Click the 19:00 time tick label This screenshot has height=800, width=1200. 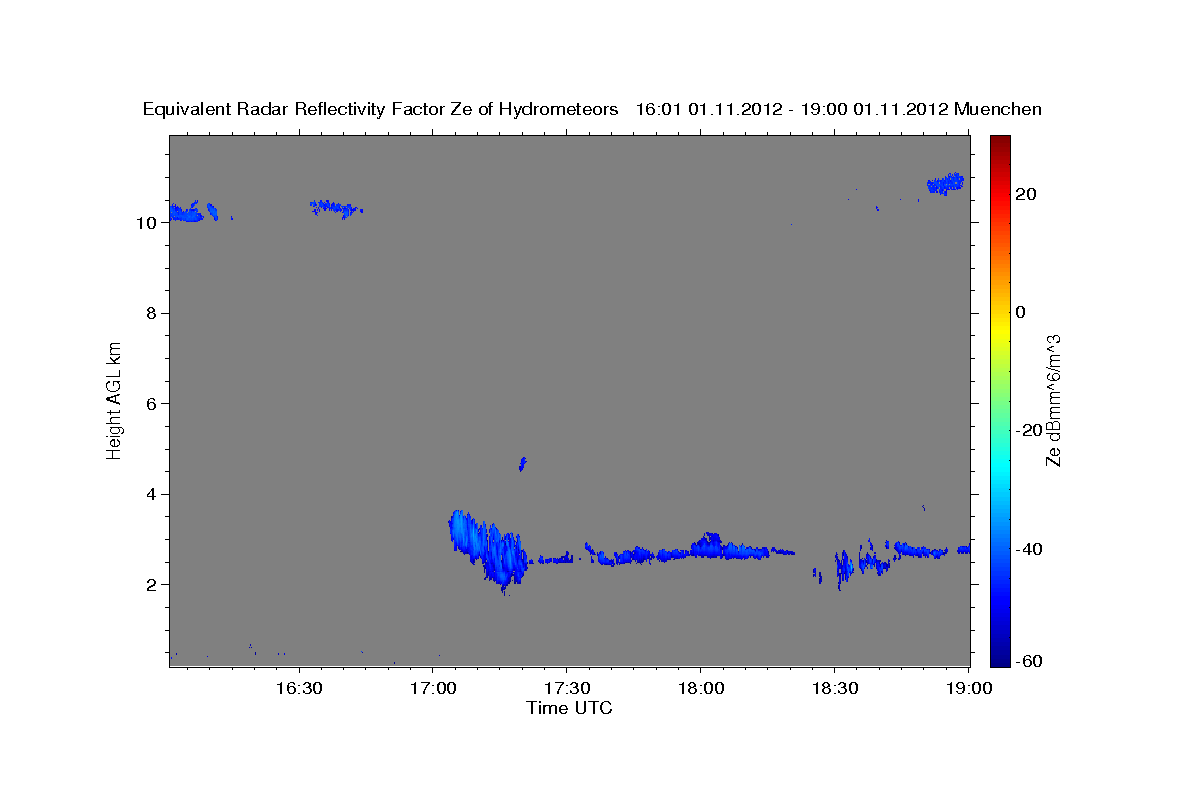969,688
